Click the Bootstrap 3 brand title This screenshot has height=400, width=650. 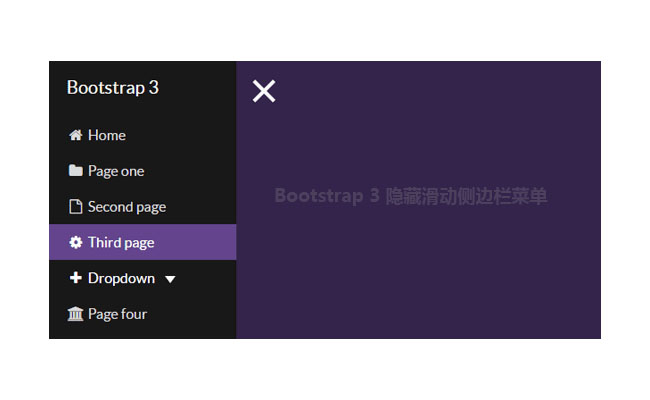click(112, 87)
